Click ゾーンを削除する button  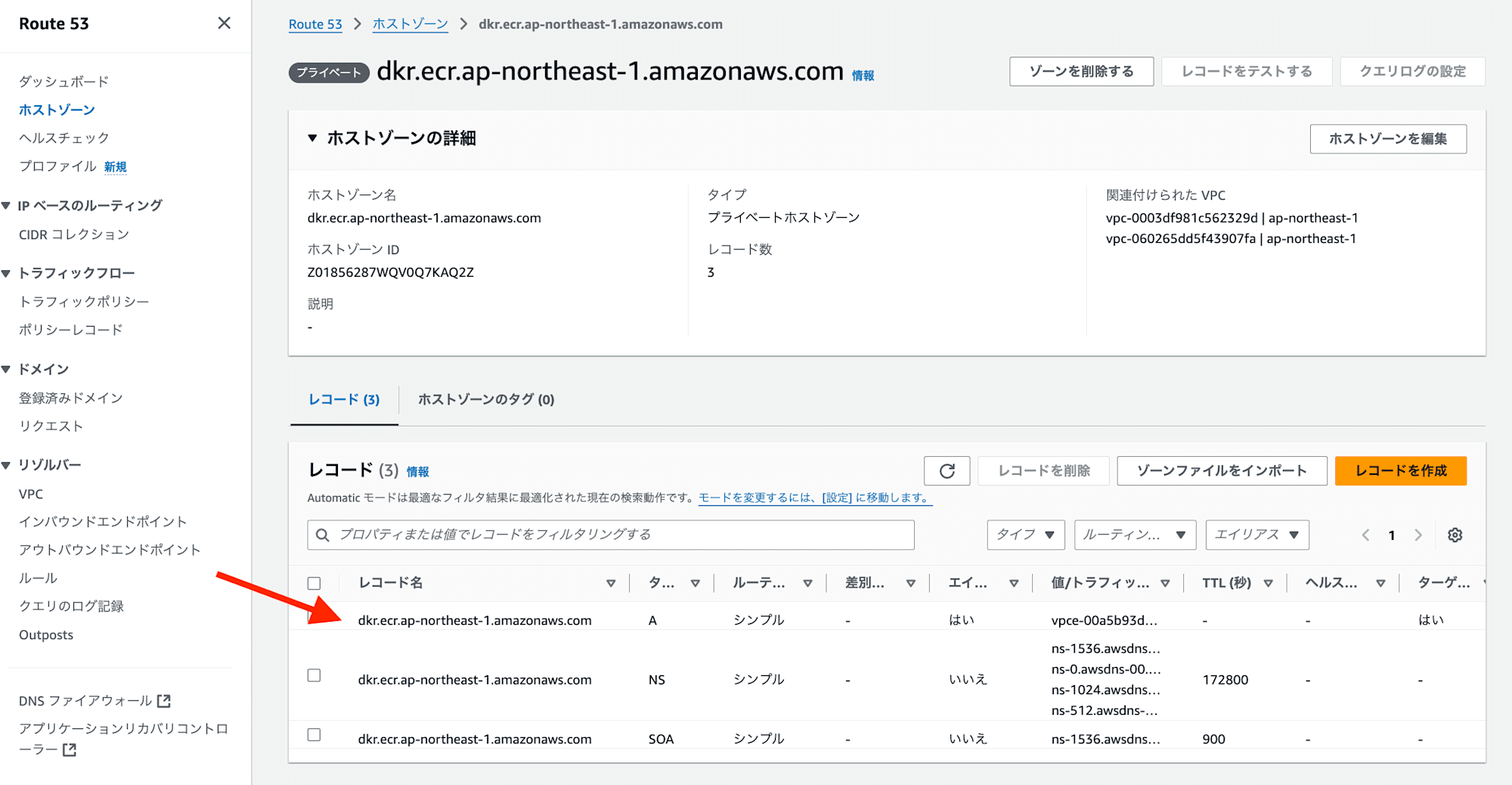point(1081,71)
